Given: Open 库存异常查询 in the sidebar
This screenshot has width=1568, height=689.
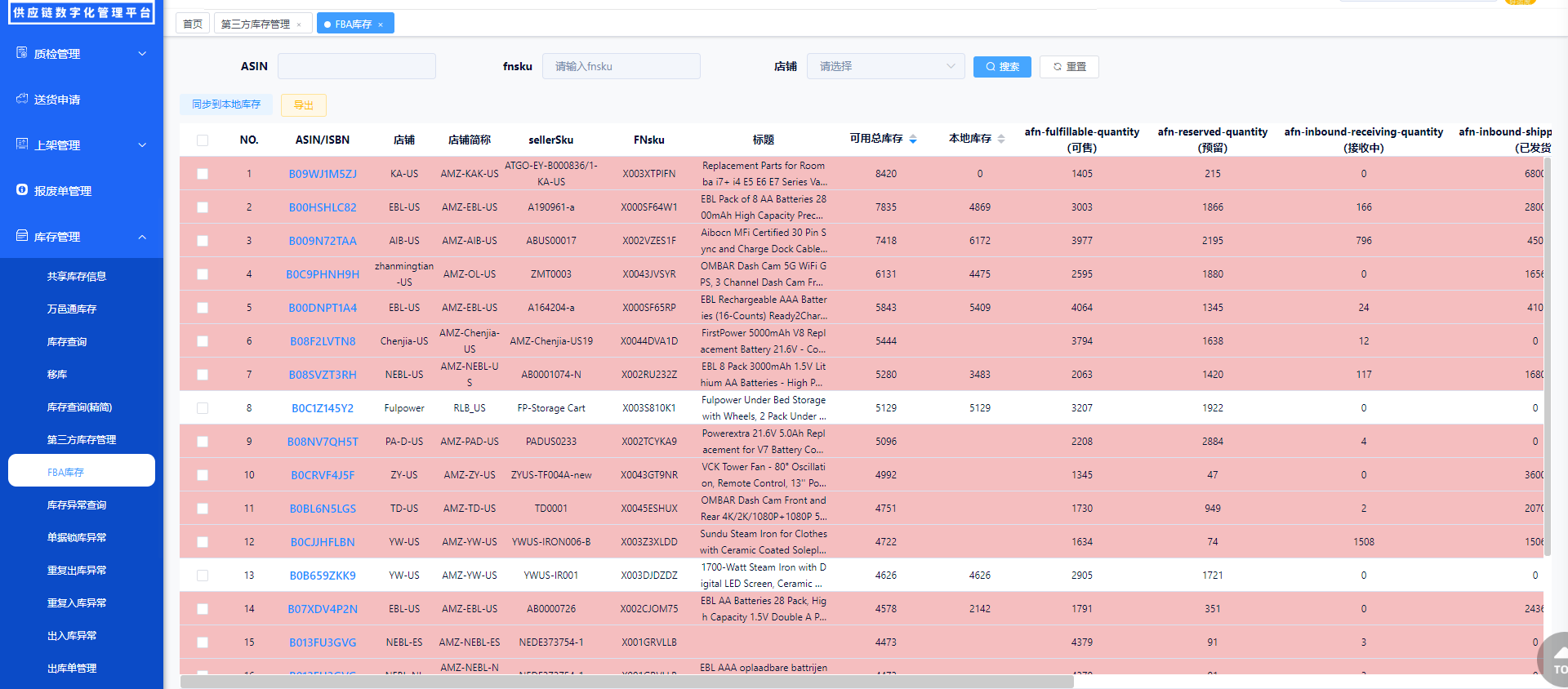Looking at the screenshot, I should [x=77, y=505].
